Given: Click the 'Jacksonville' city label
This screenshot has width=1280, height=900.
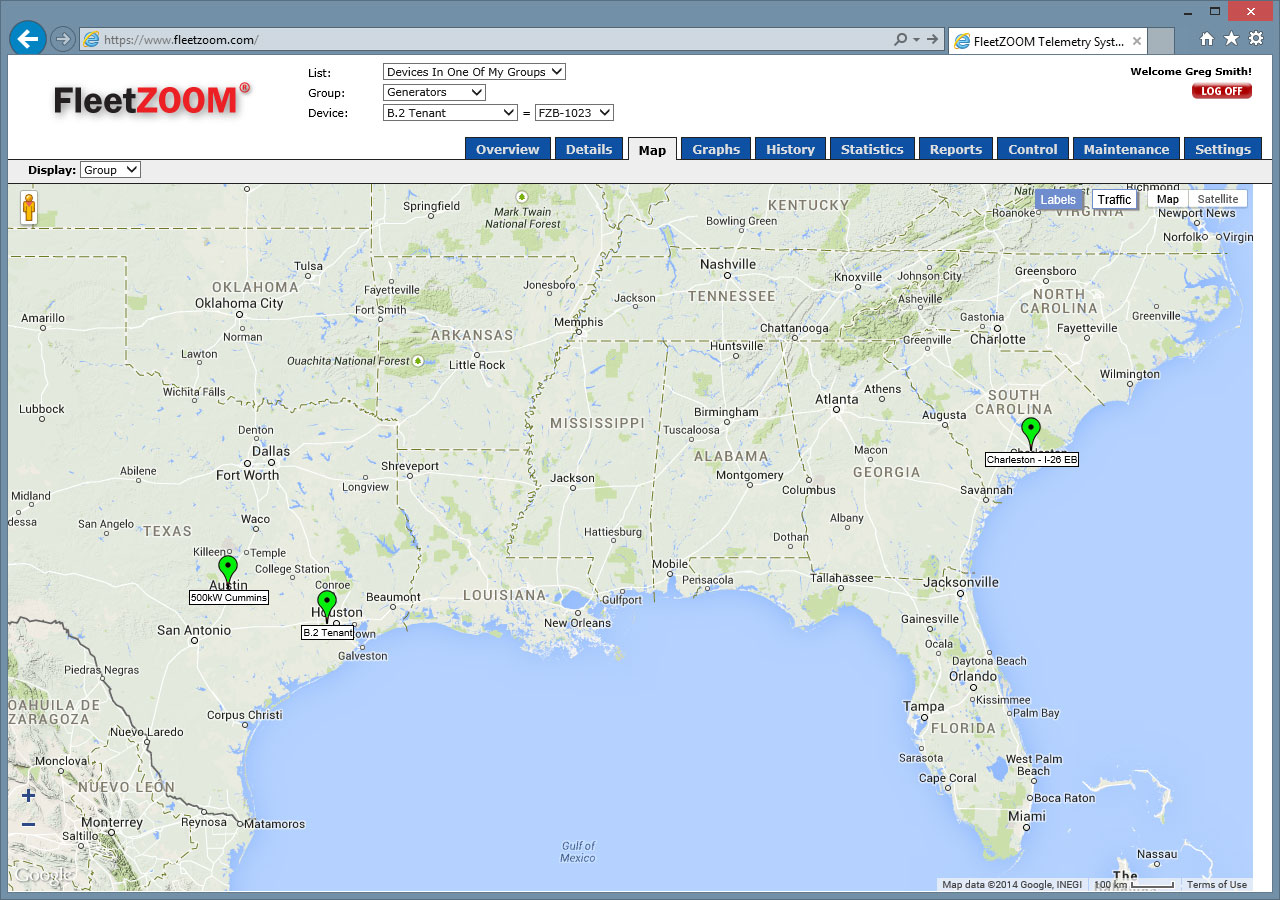Looking at the screenshot, I should (x=961, y=582).
